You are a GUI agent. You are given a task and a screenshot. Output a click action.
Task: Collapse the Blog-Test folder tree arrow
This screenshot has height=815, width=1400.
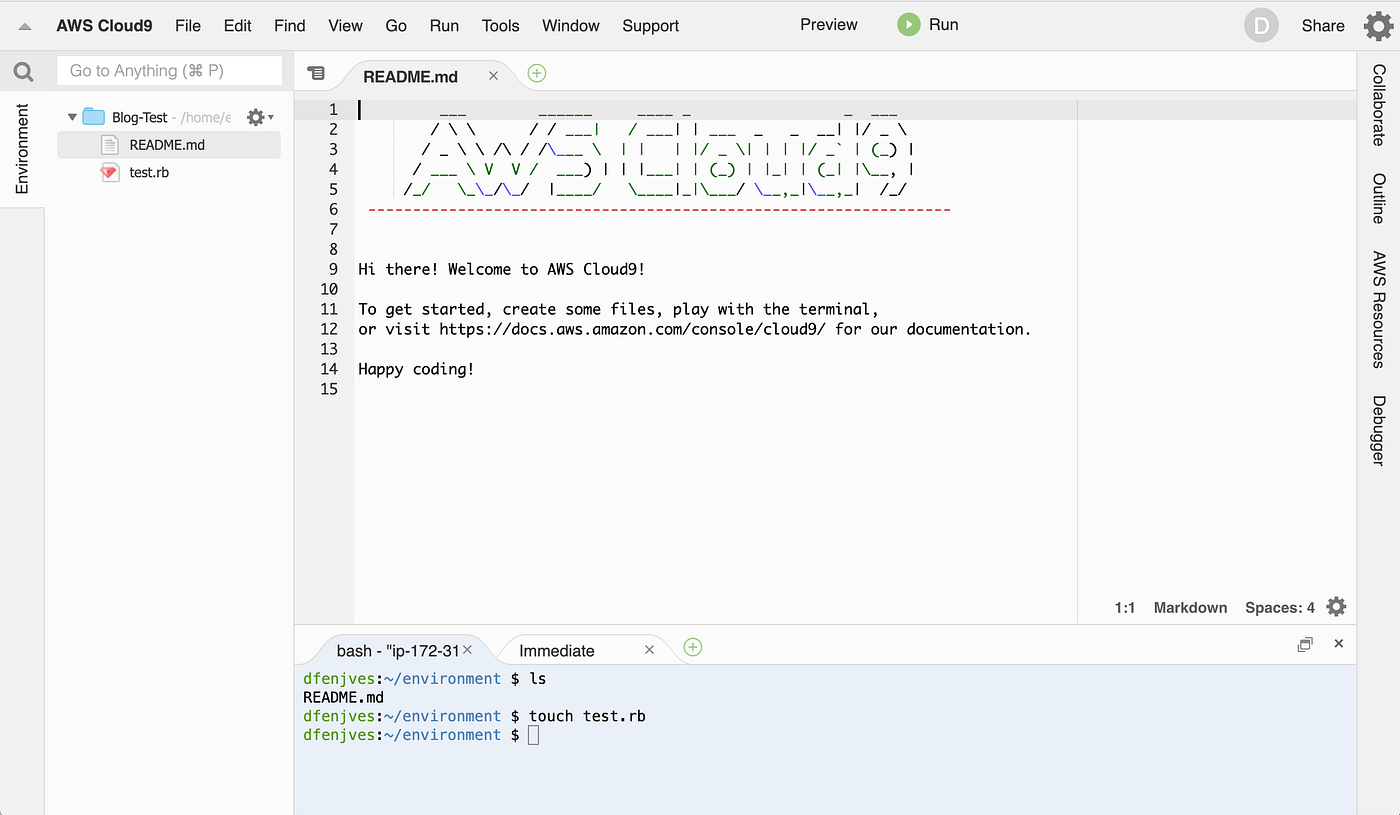(72, 117)
